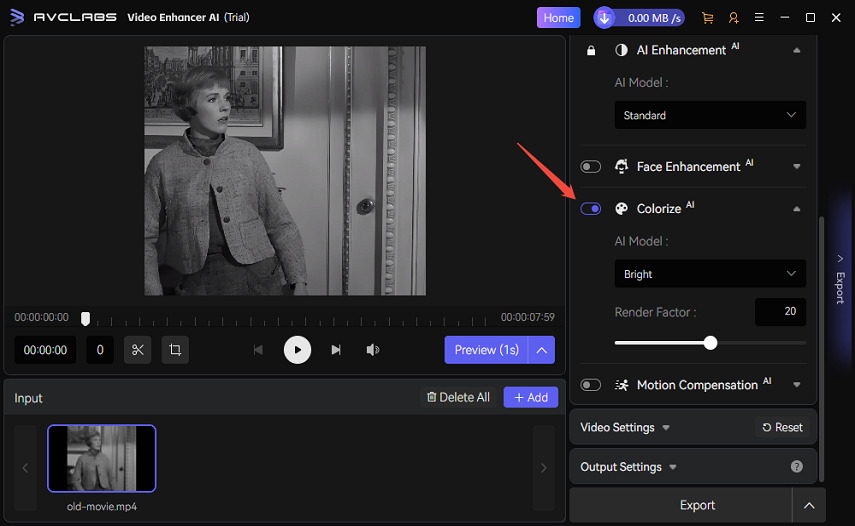Jump to previous frame

258,350
